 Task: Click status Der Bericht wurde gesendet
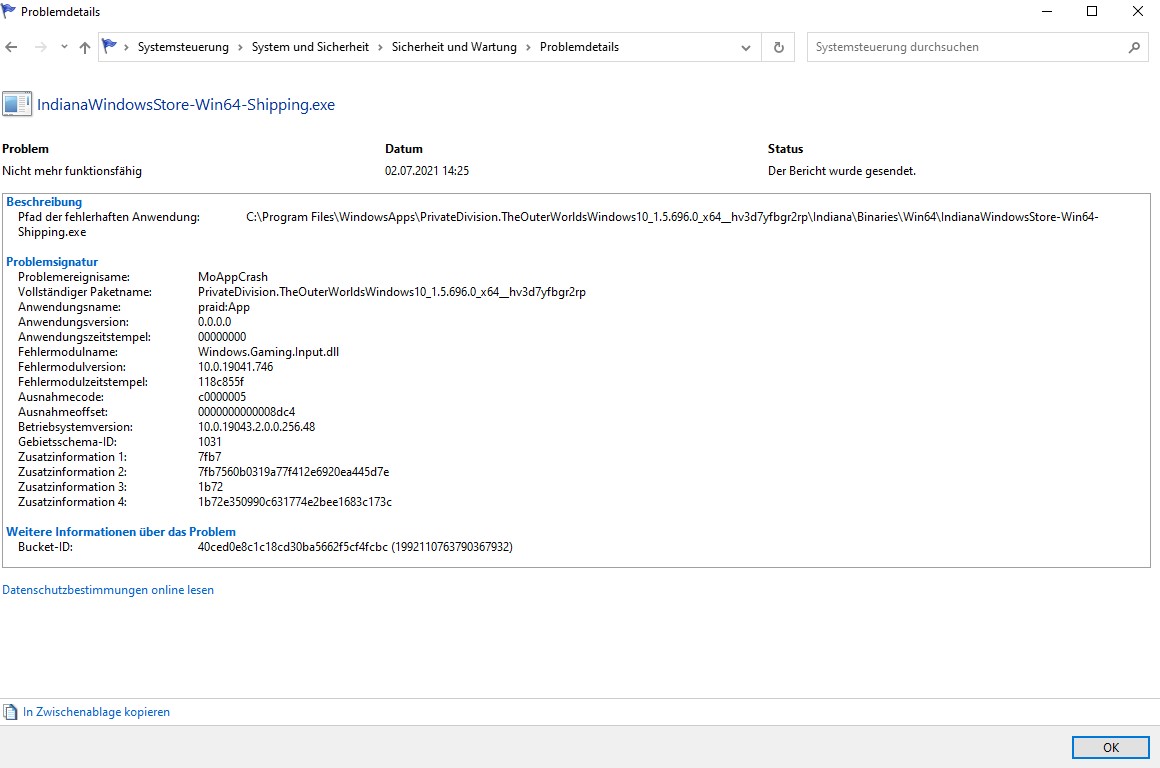click(x=842, y=171)
